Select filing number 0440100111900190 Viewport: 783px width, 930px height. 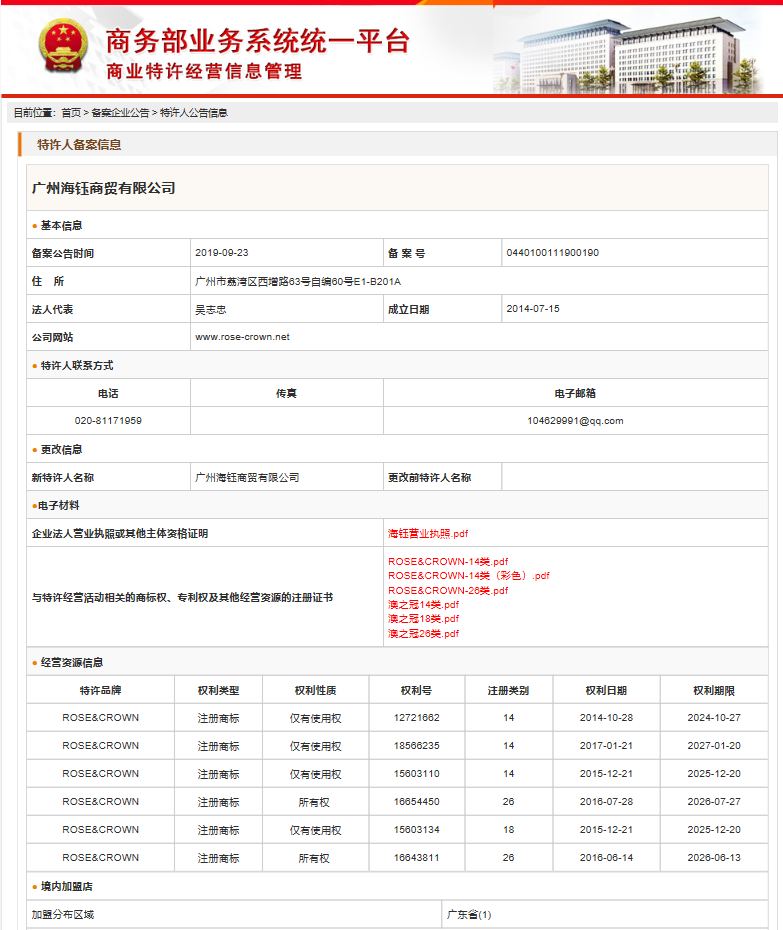pos(552,253)
